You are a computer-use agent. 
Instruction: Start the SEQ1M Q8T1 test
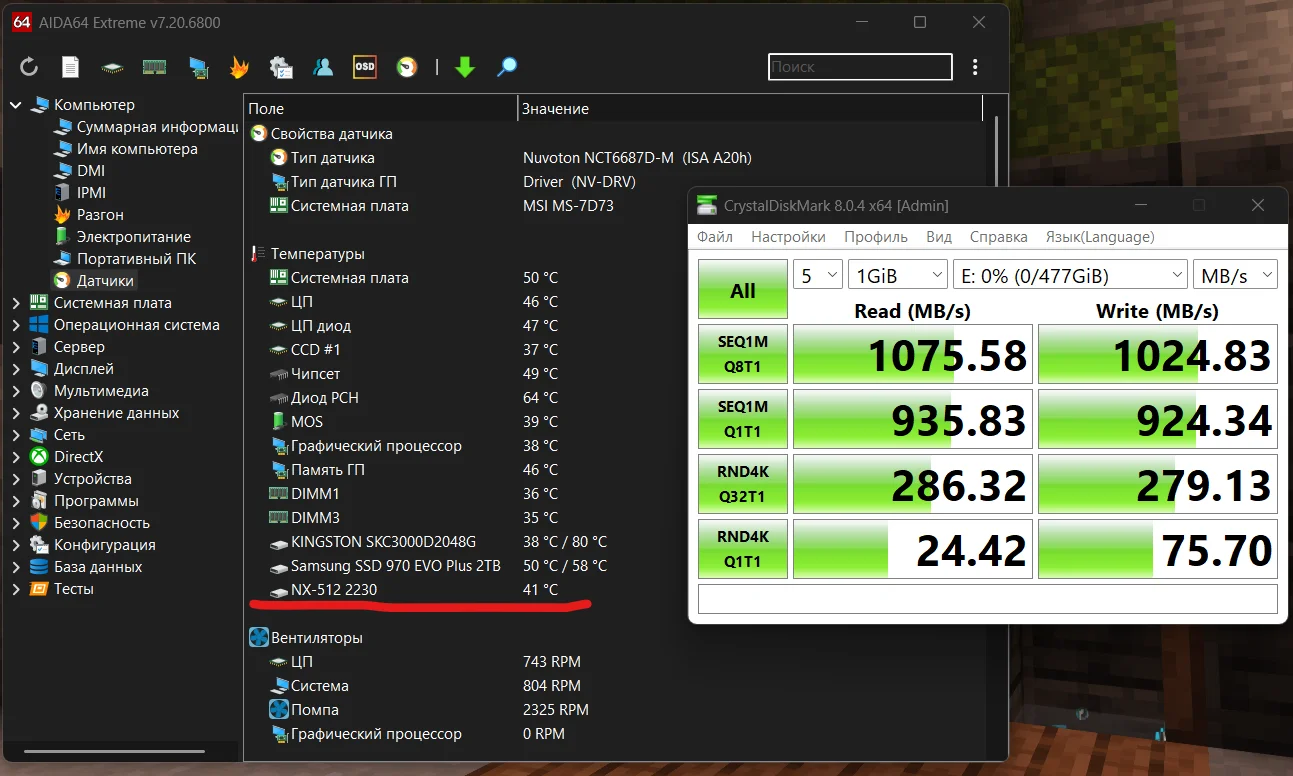tap(743, 354)
